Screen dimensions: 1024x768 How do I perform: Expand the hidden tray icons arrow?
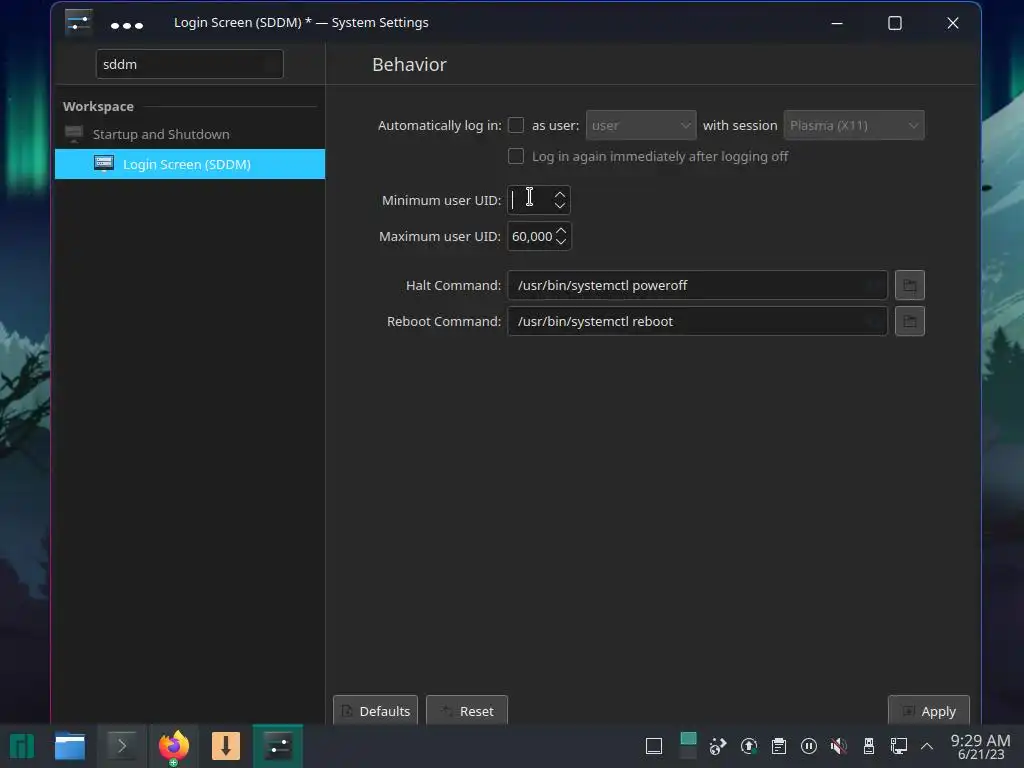927,746
